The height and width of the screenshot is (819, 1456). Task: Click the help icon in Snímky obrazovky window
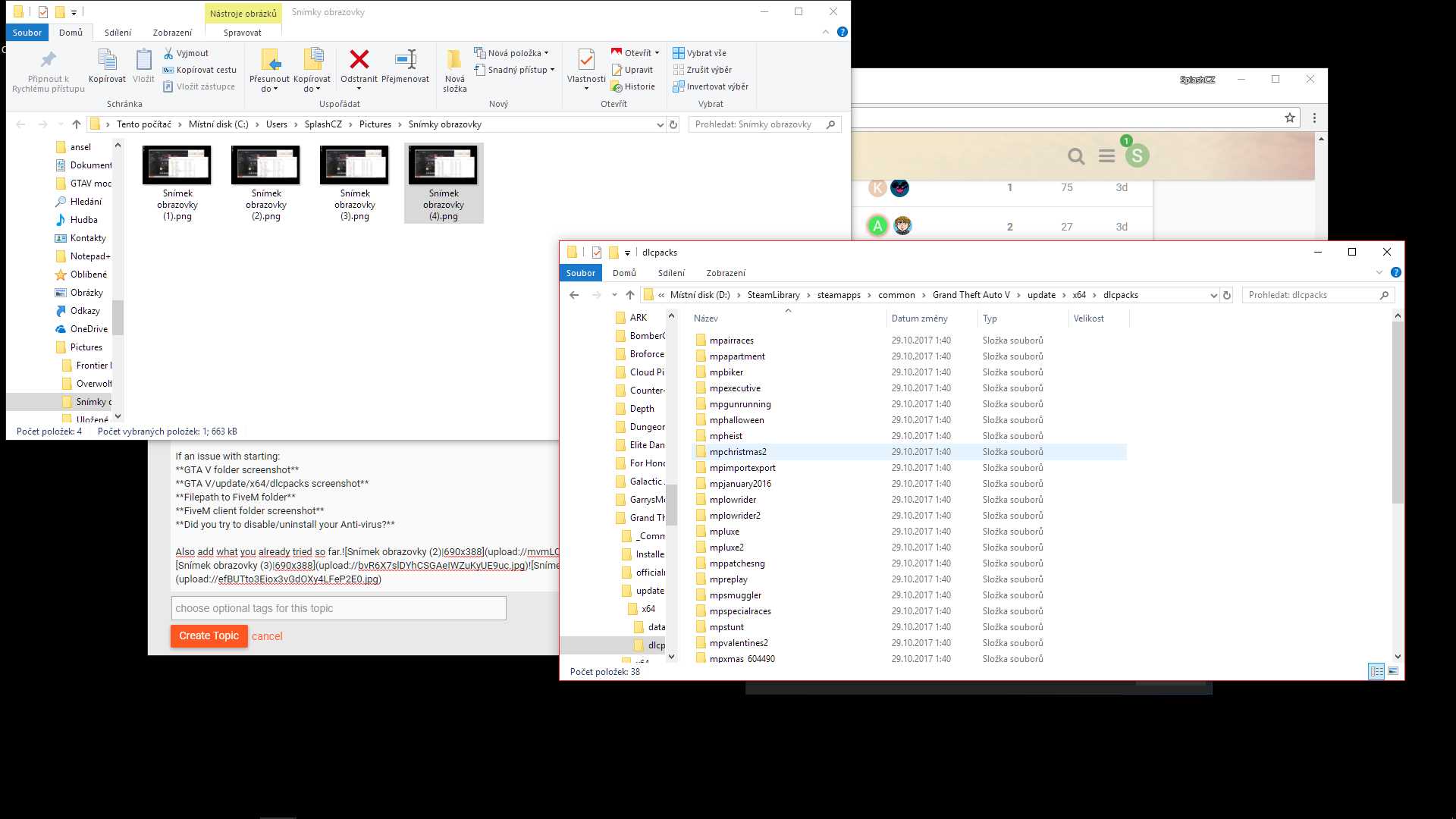click(x=842, y=32)
